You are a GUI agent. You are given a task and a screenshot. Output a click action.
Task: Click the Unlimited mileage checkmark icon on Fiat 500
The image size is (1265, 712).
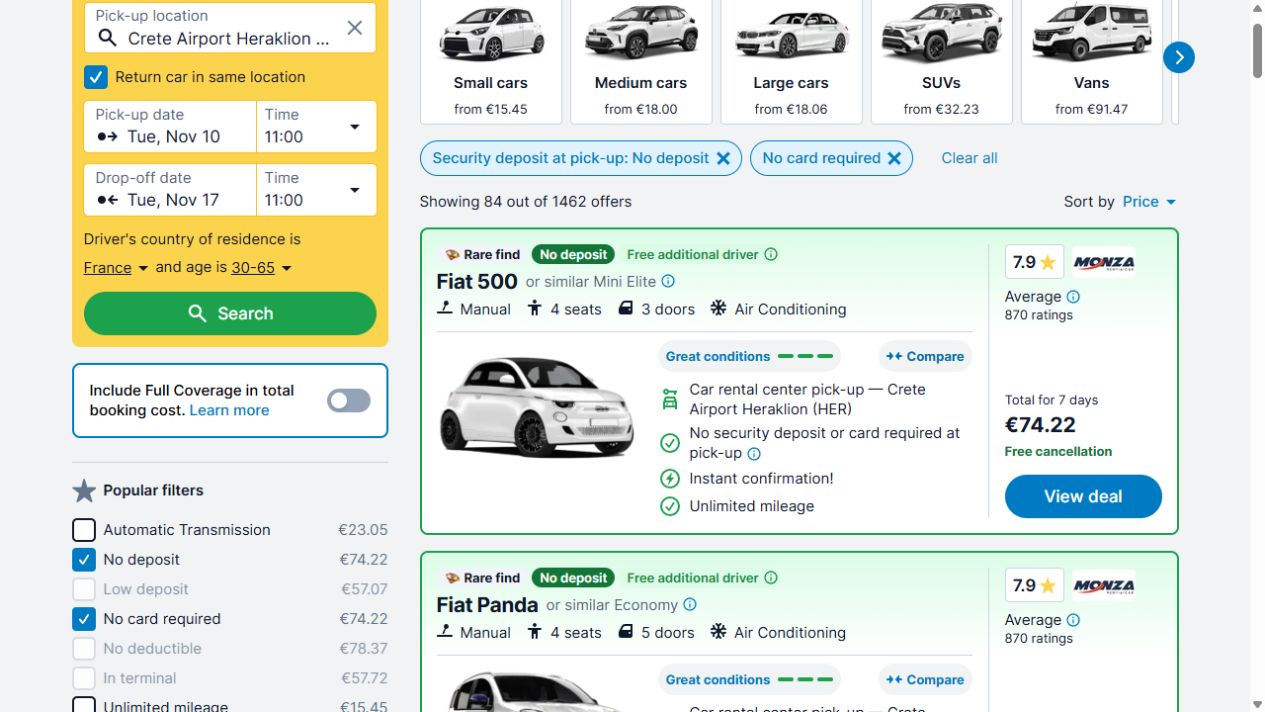pyautogui.click(x=670, y=506)
